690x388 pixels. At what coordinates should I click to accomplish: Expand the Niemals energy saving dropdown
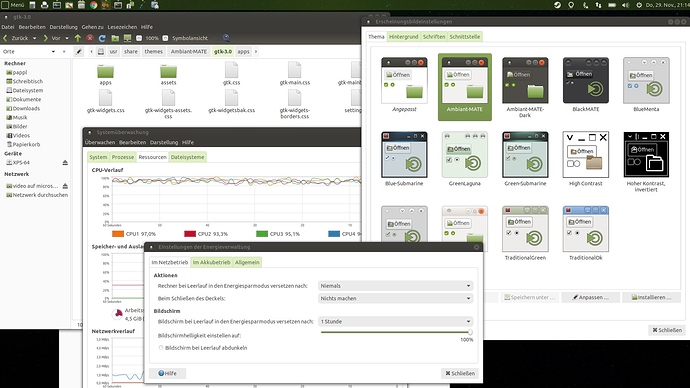click(395, 286)
